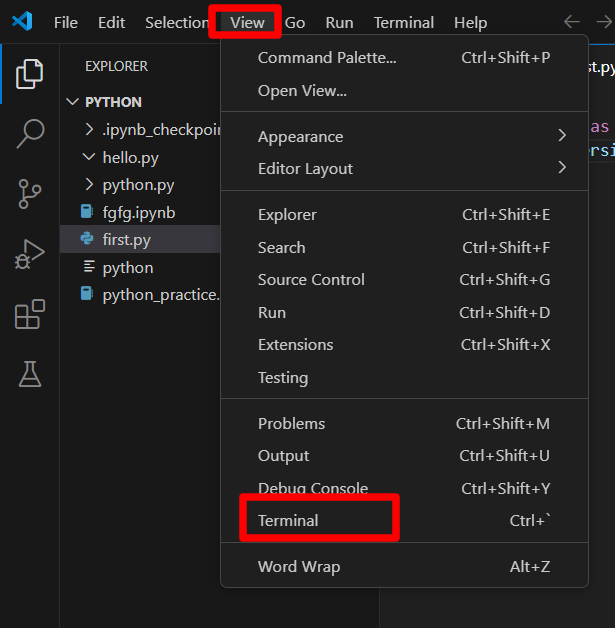Click the Open View menu entry
The height and width of the screenshot is (628, 615).
click(x=302, y=91)
